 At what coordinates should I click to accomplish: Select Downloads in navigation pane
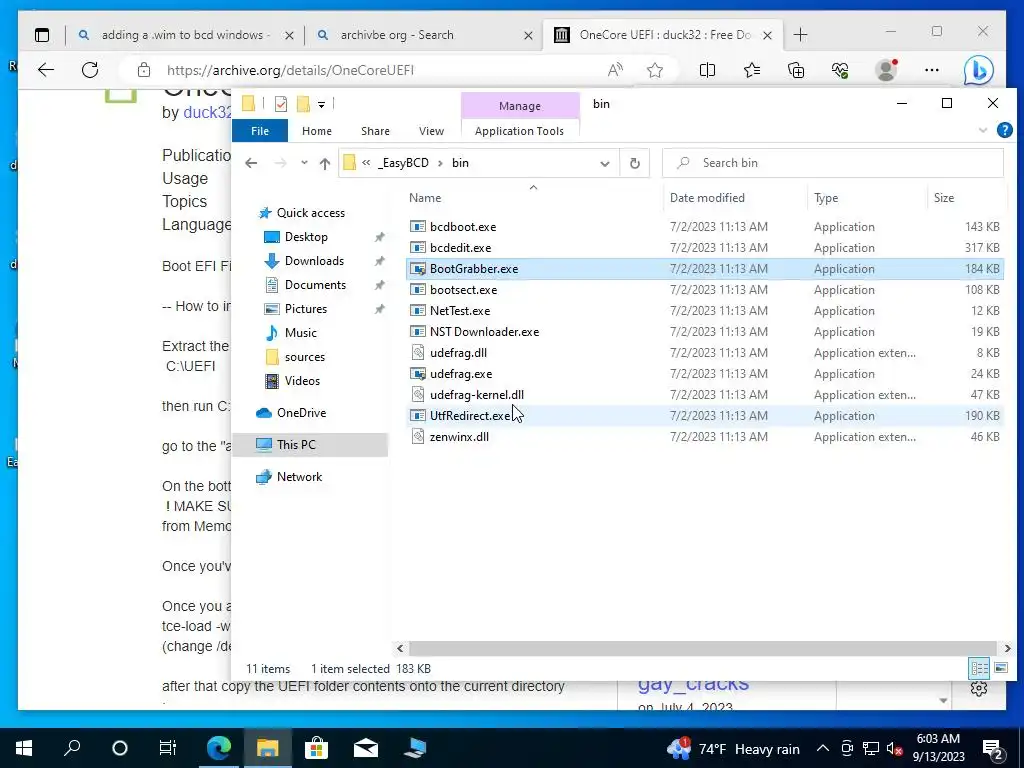(x=314, y=261)
